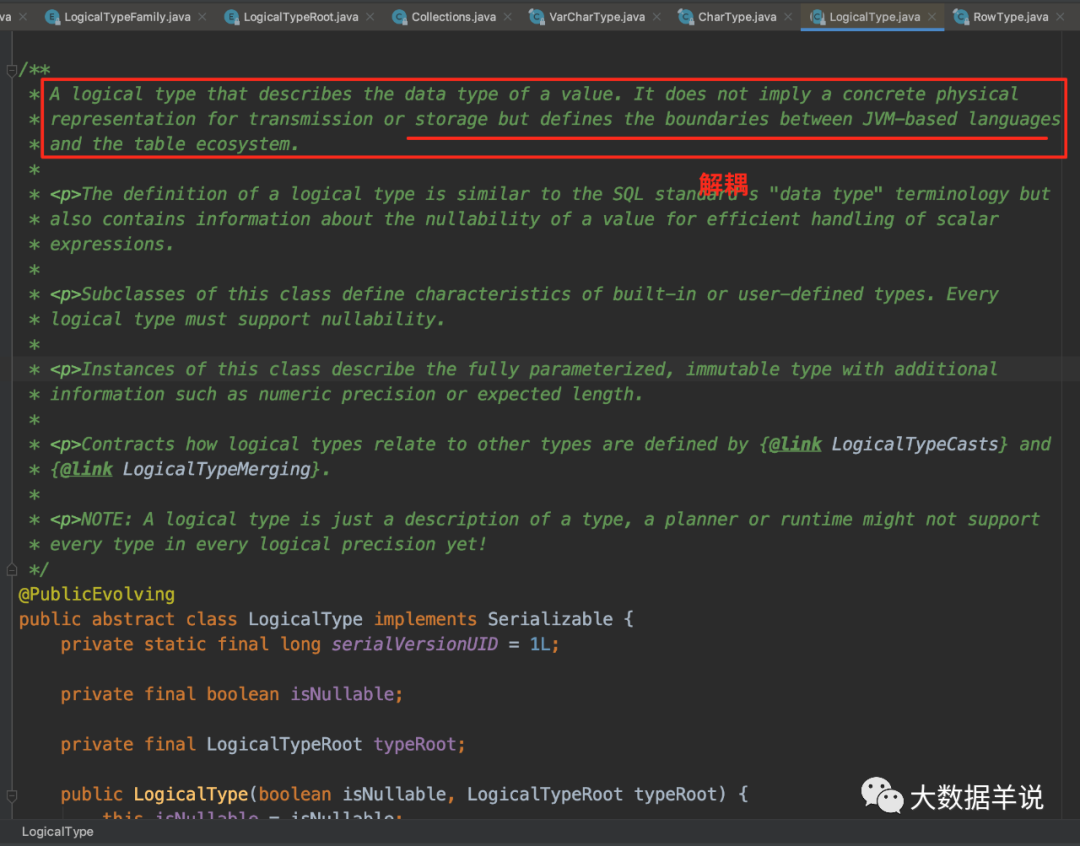Click the LogicalTypeFamily.java file type icon

(x=52, y=17)
